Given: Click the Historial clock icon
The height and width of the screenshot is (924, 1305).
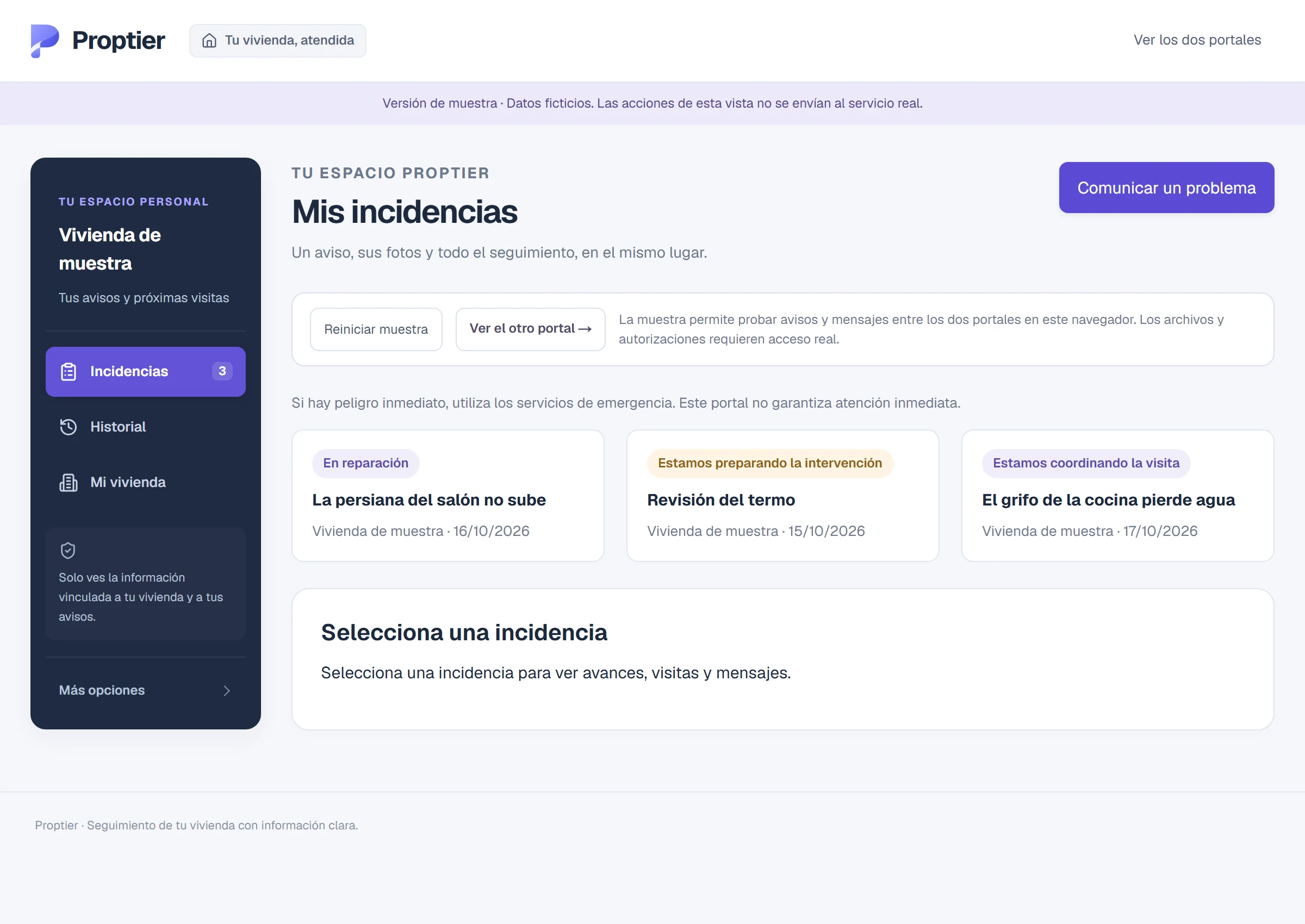Looking at the screenshot, I should click(69, 427).
